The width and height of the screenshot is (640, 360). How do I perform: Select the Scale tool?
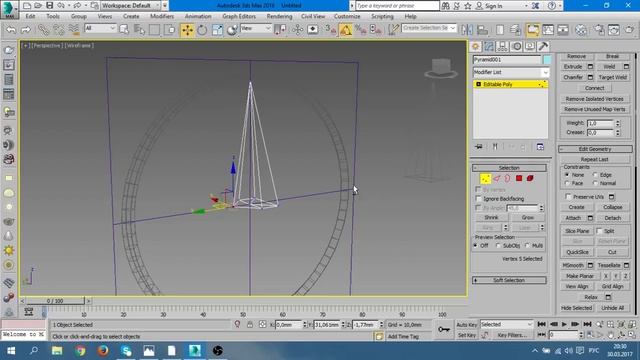217,30
